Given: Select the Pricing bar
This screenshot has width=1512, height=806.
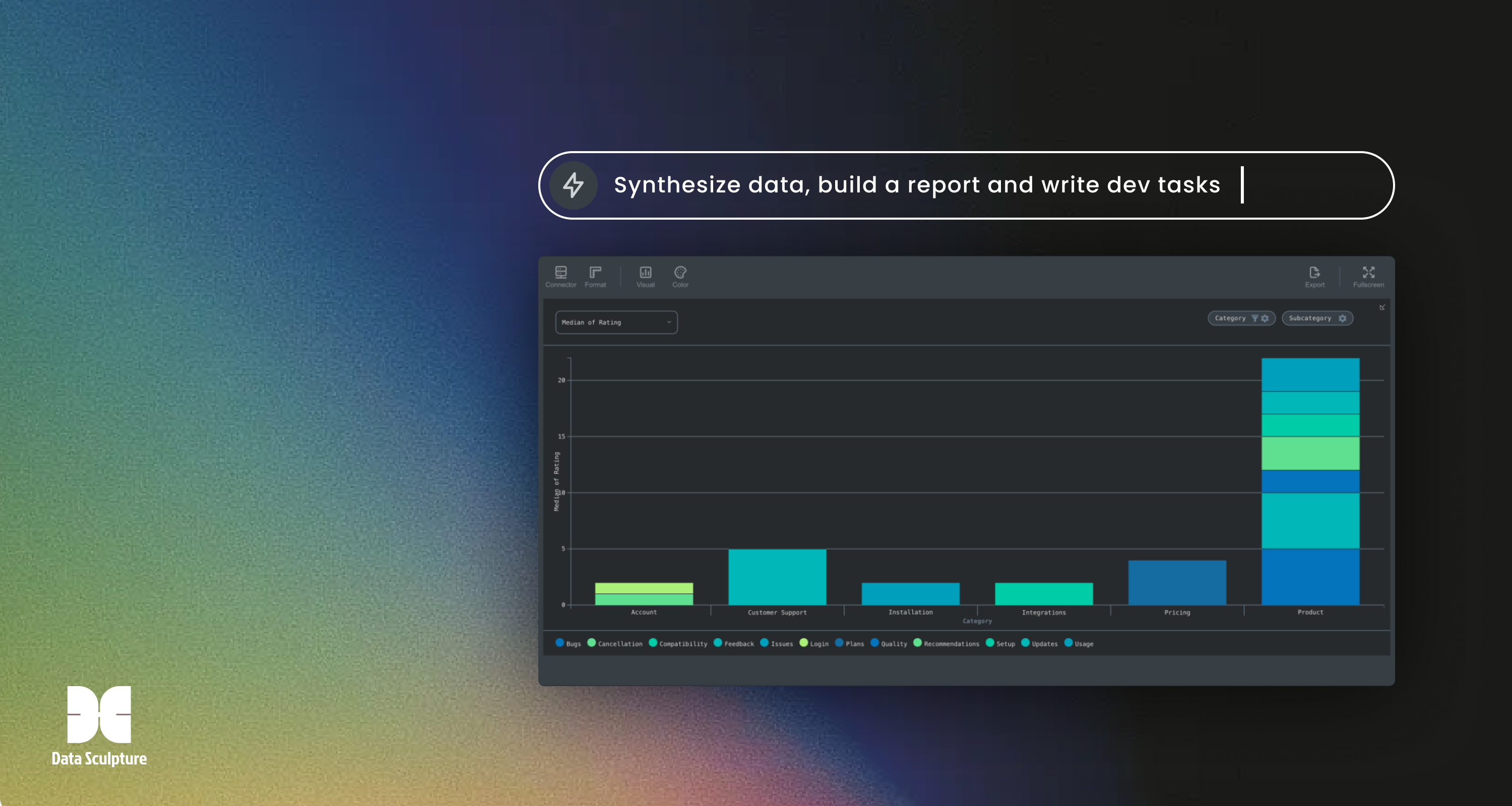Looking at the screenshot, I should coord(1177,582).
